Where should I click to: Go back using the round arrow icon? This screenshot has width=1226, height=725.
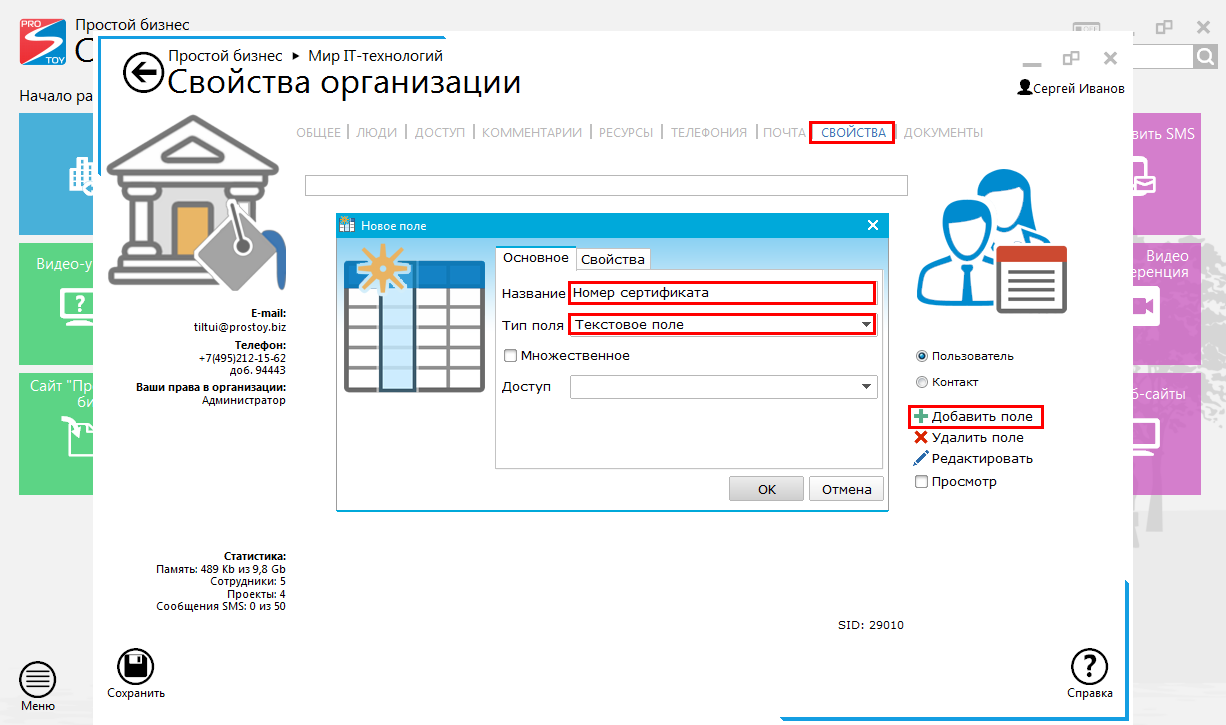click(x=143, y=72)
